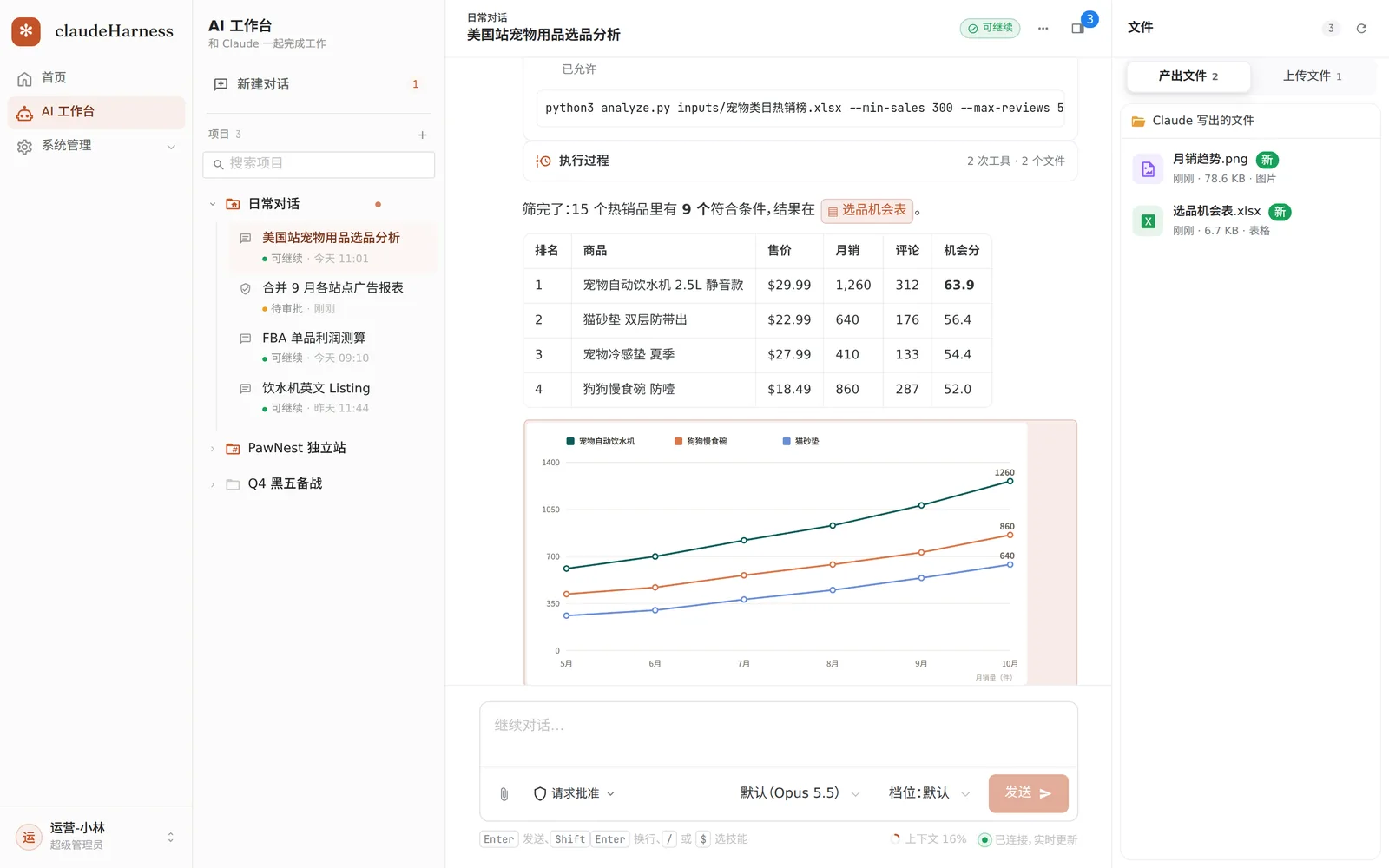Click the 月销 column header

pyautogui.click(x=854, y=251)
